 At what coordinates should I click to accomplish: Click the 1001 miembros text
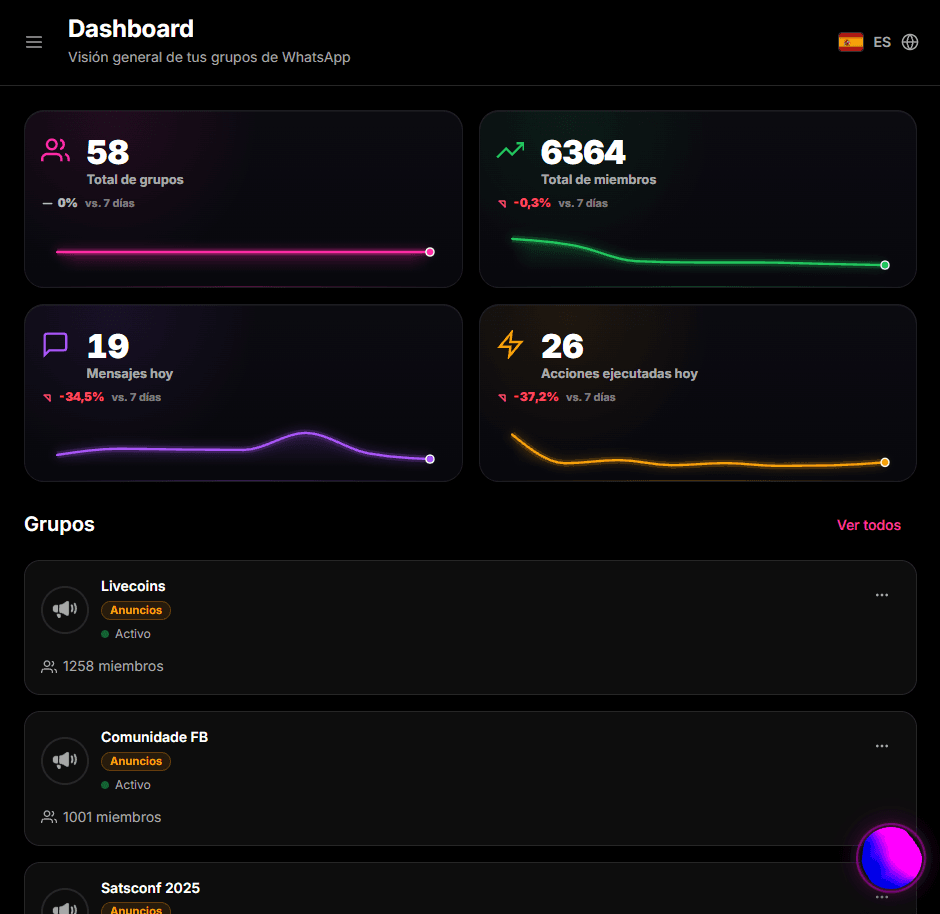[112, 817]
